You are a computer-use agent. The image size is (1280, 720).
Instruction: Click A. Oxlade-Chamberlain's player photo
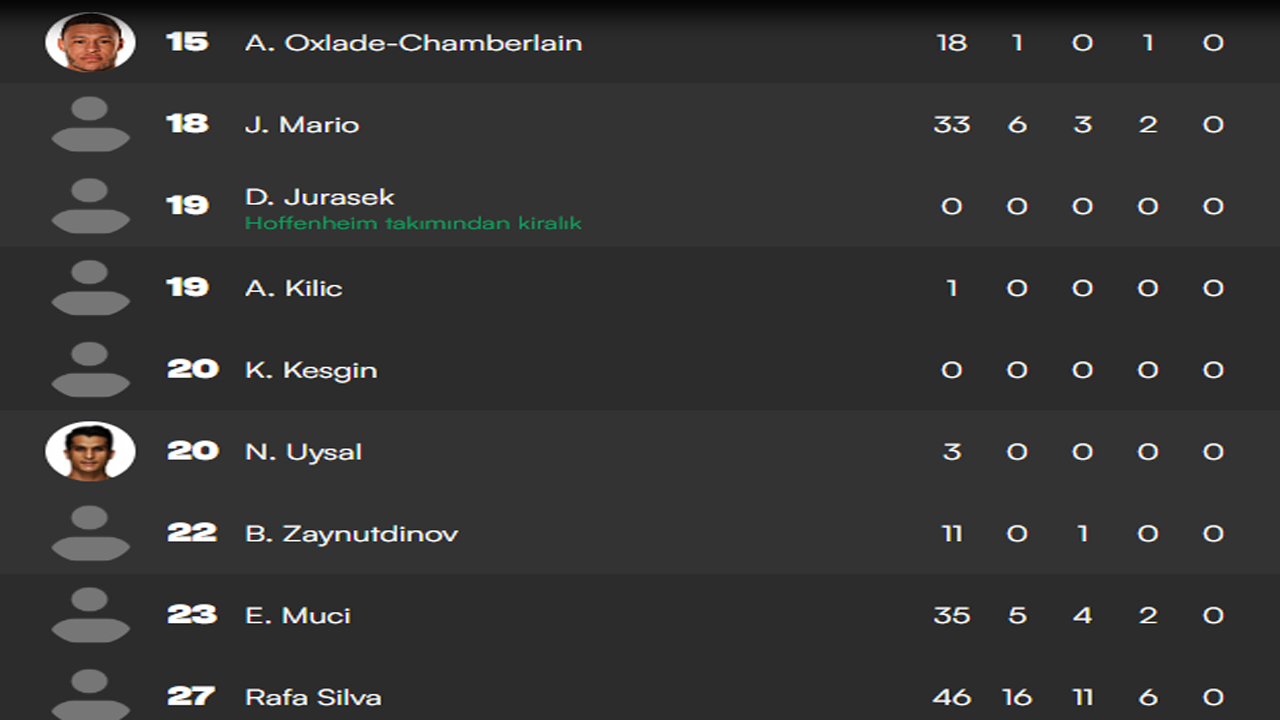point(90,42)
